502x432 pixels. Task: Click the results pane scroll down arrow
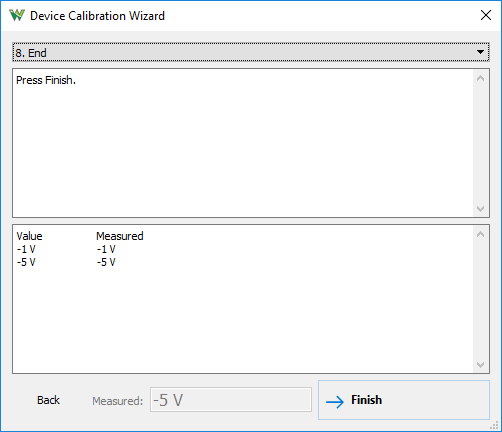click(480, 364)
